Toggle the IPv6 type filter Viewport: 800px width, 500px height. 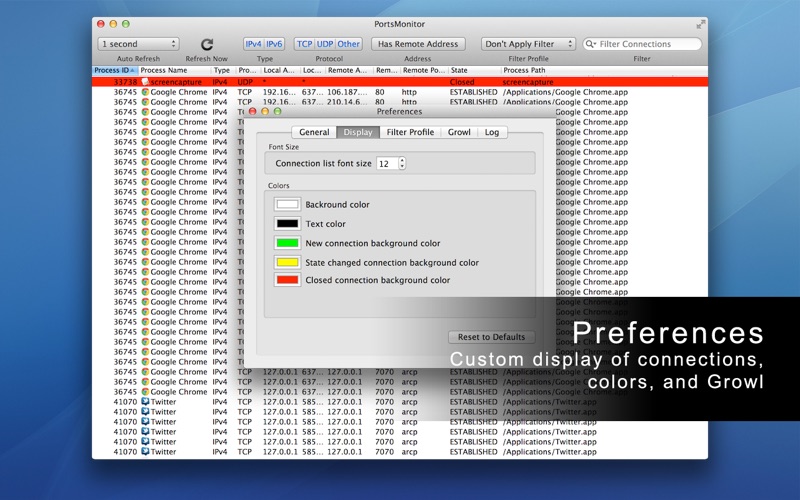click(274, 44)
